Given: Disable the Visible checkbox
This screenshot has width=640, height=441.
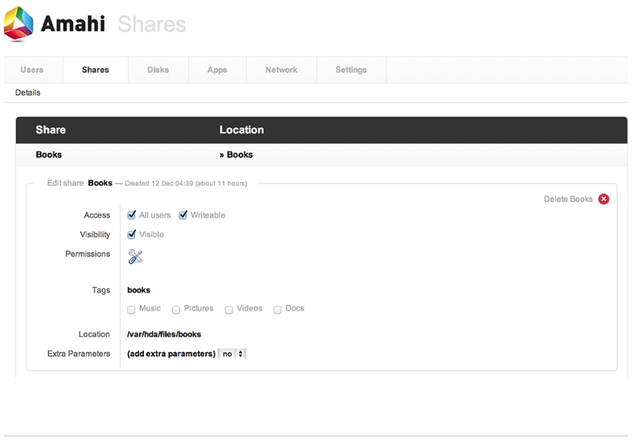Looking at the screenshot, I should click(x=132, y=234).
